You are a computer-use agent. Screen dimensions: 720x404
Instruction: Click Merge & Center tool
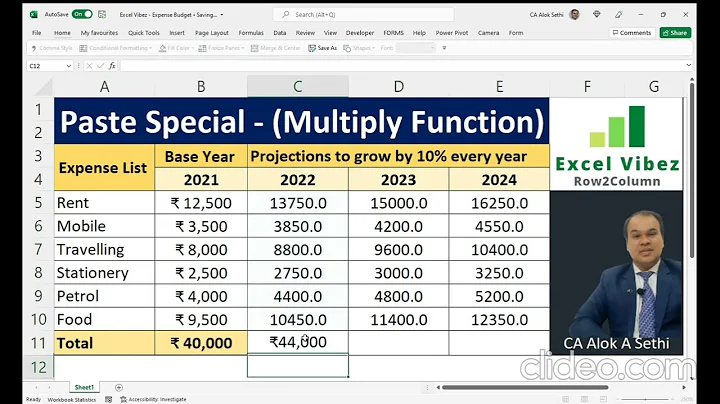coord(276,48)
